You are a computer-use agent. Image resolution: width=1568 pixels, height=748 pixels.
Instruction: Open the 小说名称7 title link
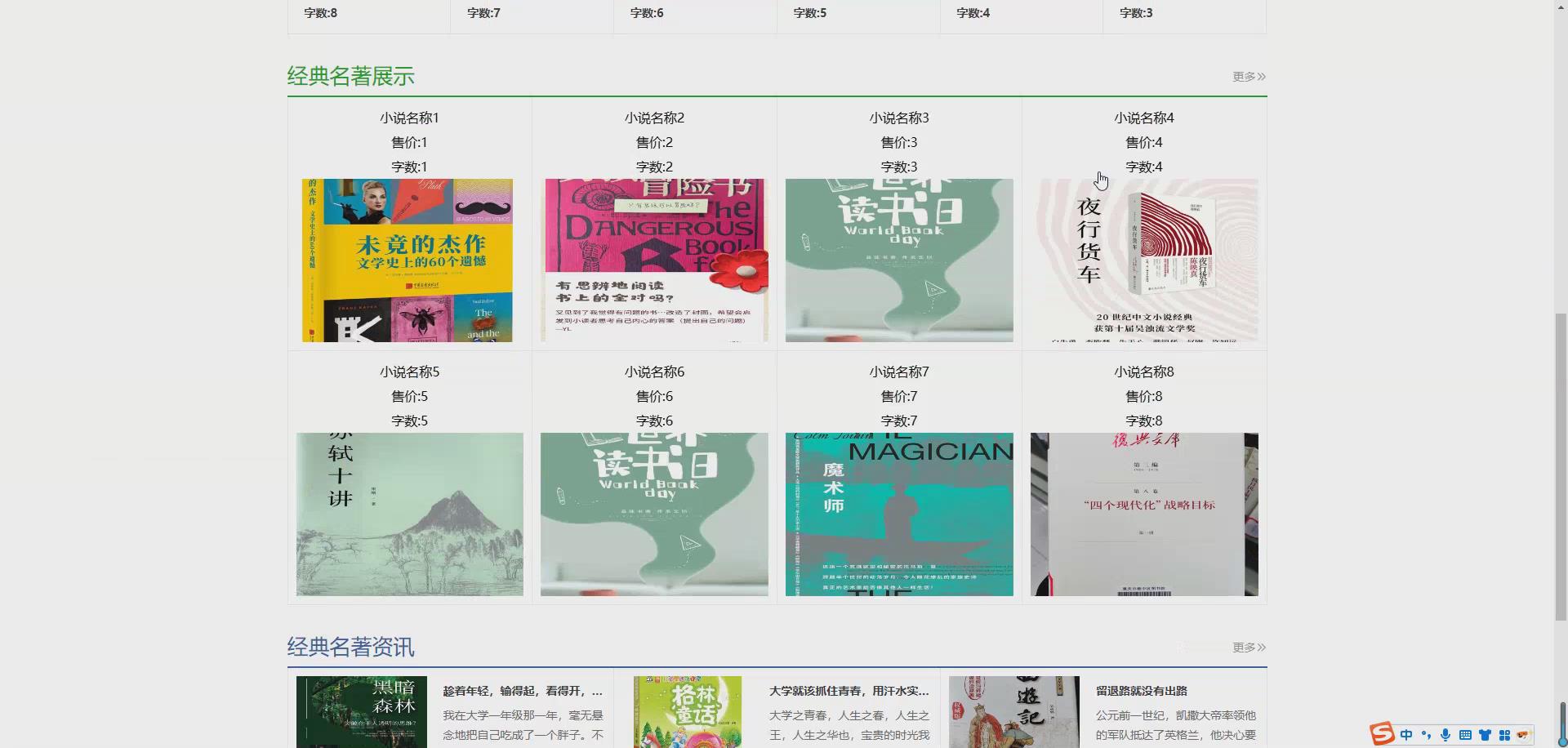899,372
